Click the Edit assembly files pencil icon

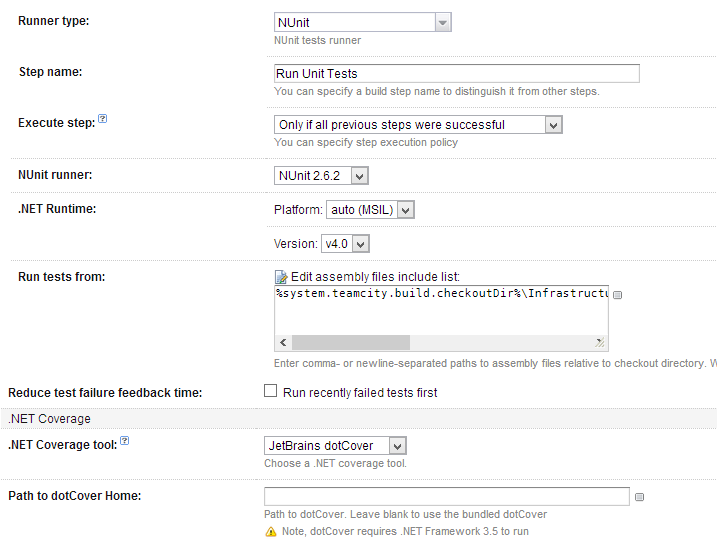click(281, 276)
